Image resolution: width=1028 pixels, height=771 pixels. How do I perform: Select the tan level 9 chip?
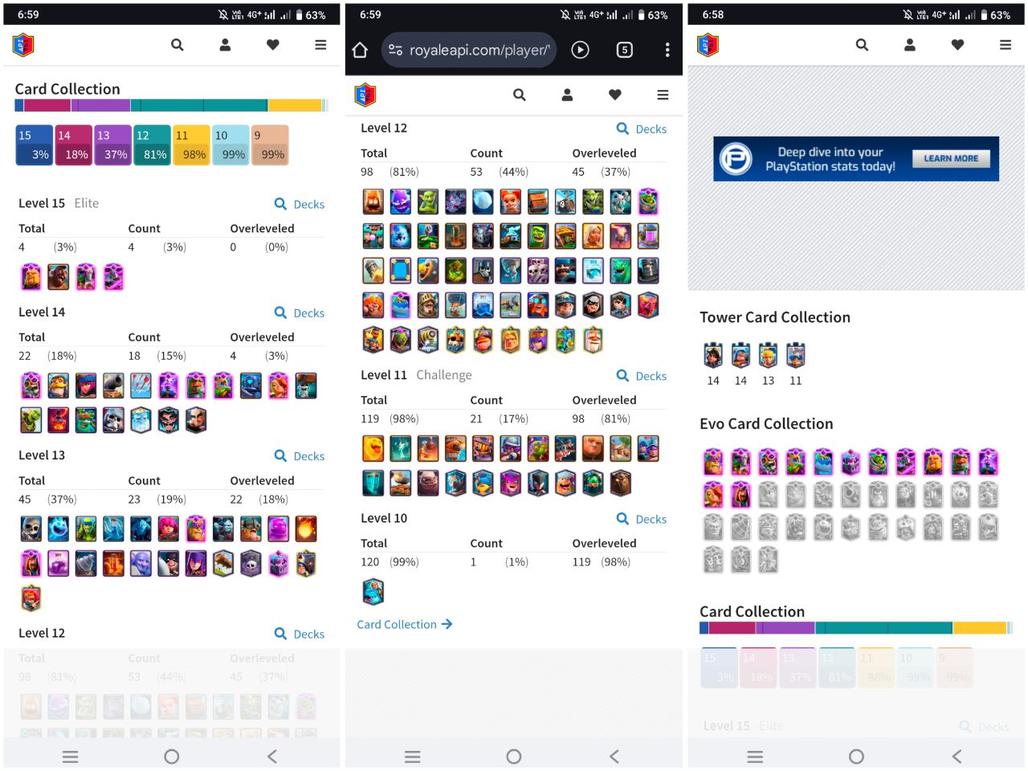(270, 145)
